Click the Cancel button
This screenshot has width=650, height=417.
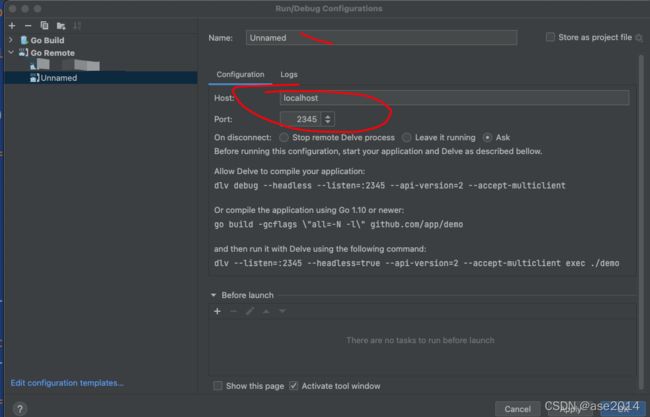pyautogui.click(x=517, y=409)
